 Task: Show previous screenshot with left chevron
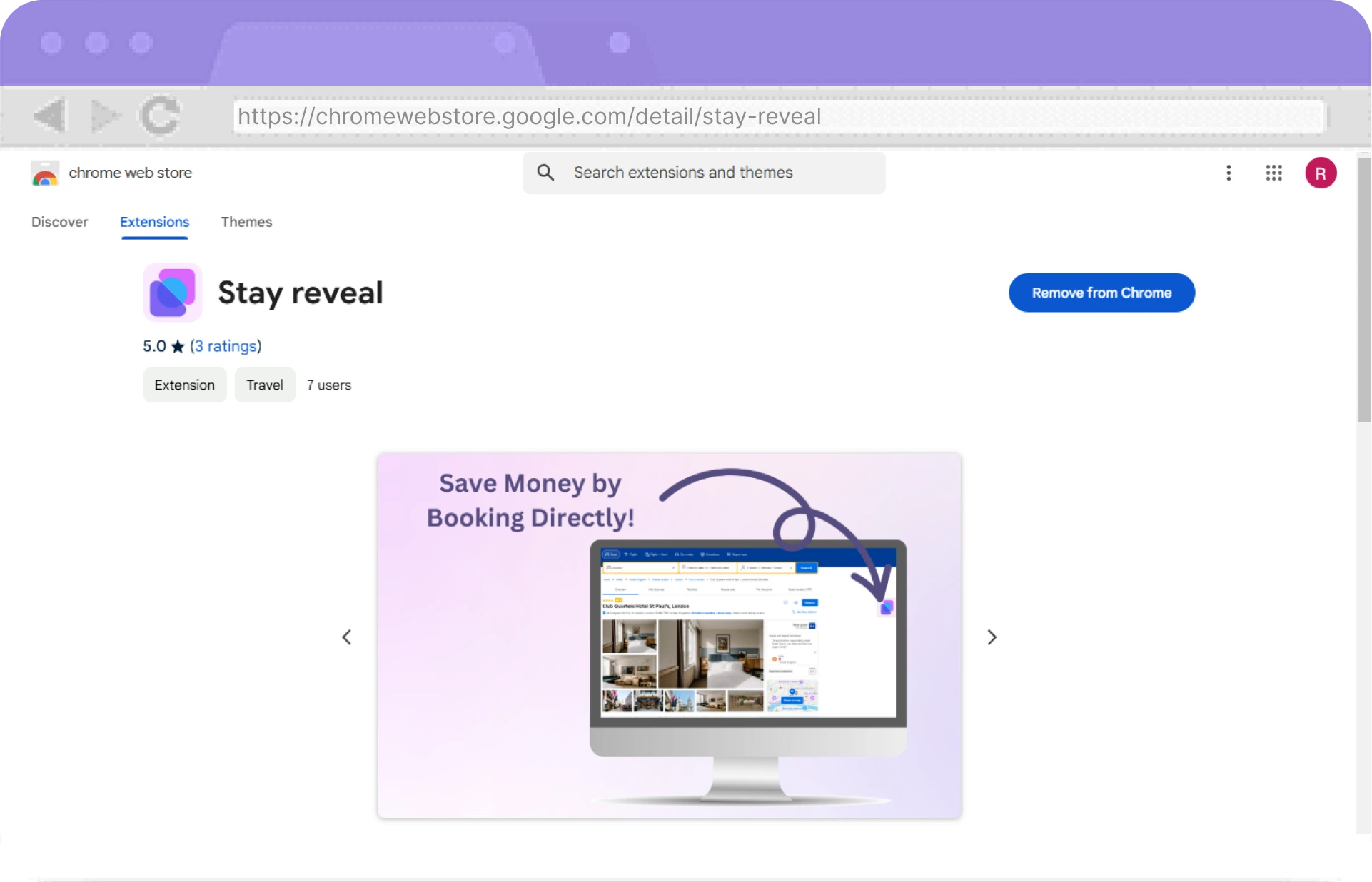pyautogui.click(x=347, y=637)
